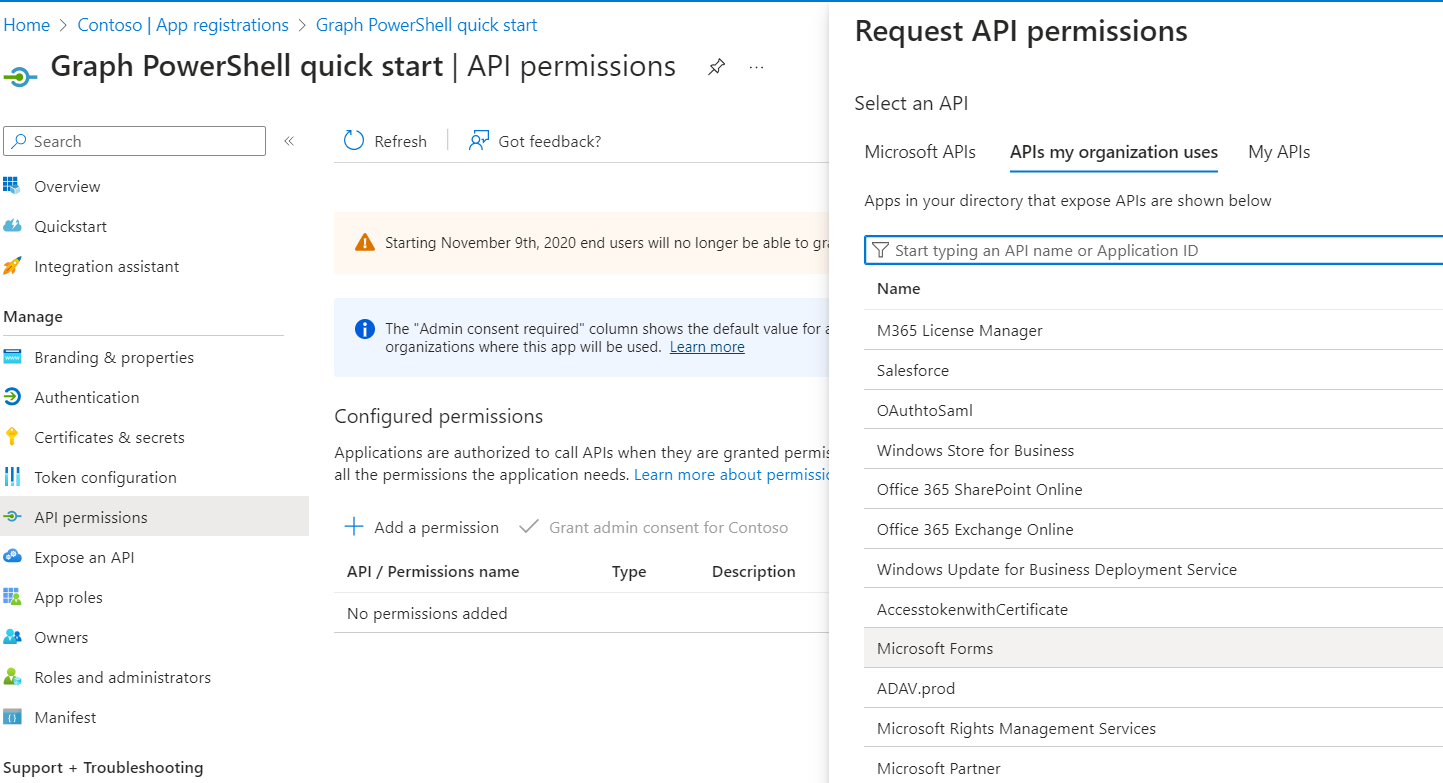Image resolution: width=1443 pixels, height=783 pixels.
Task: Select Microsoft Forms from the API list
Action: pos(935,648)
